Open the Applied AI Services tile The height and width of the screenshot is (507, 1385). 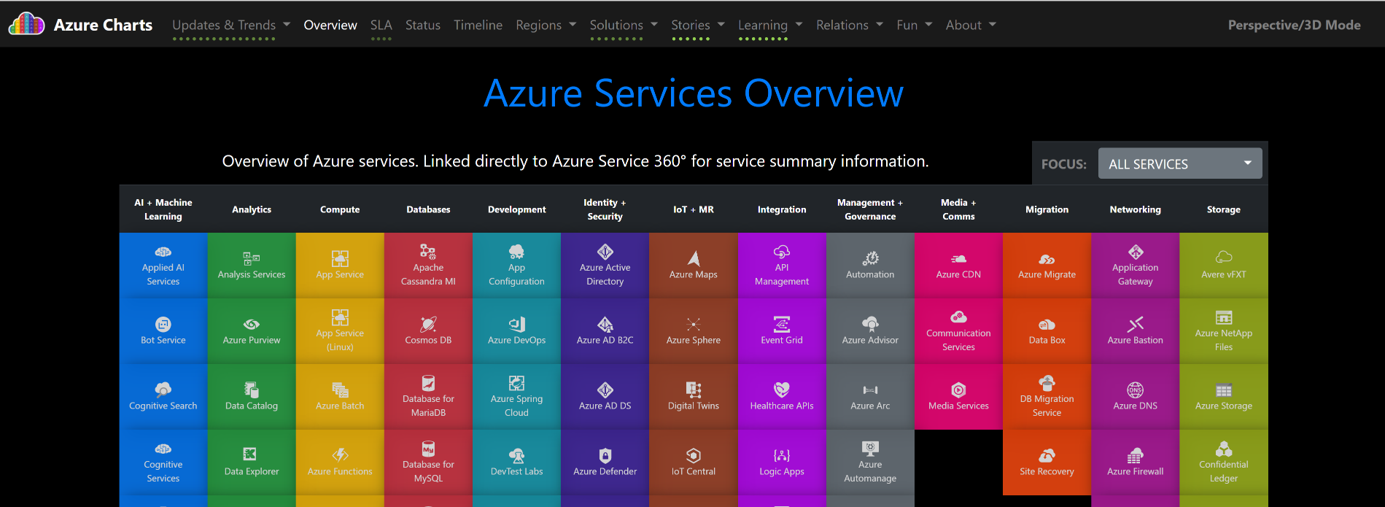point(163,266)
